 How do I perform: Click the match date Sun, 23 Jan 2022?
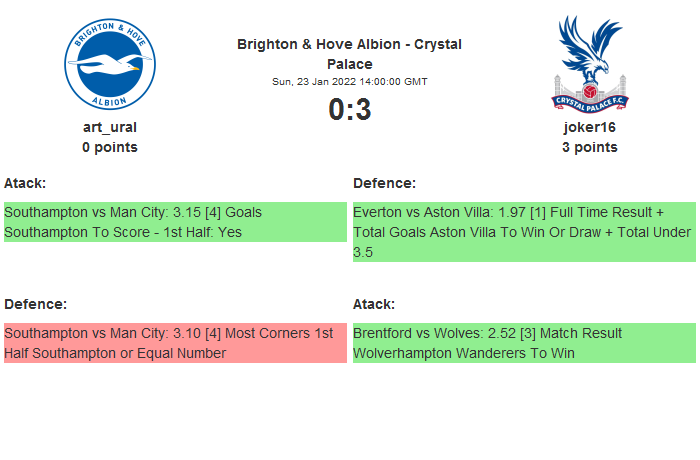(349, 82)
